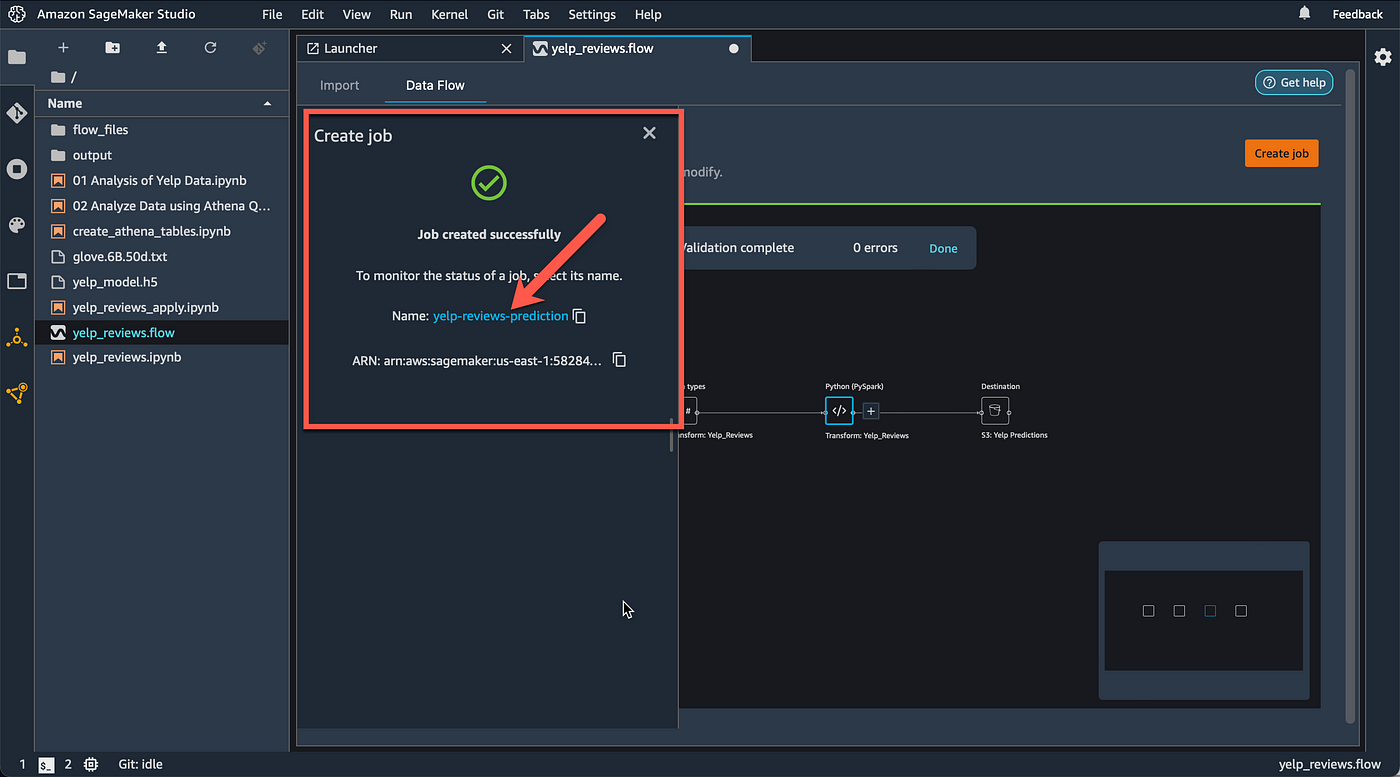Switch to the Import tab

click(339, 85)
